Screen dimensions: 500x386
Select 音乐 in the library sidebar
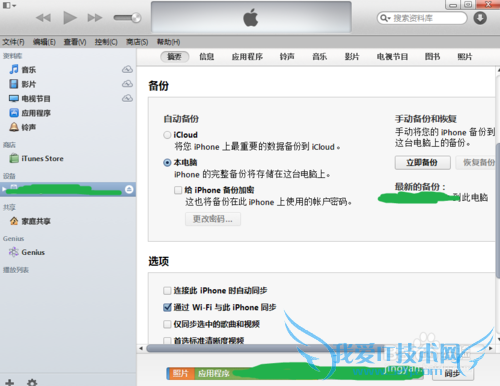coord(29,70)
